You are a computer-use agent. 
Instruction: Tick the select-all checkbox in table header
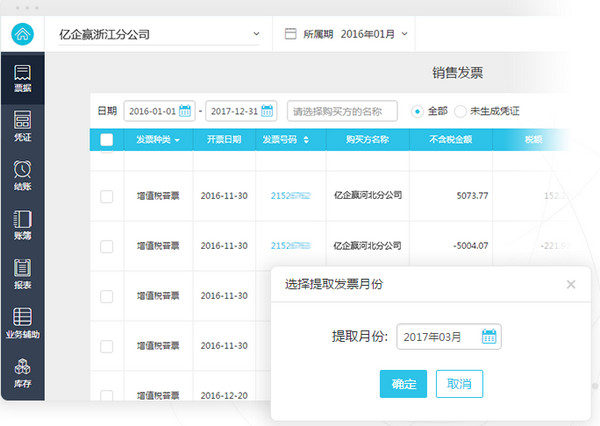tap(106, 140)
